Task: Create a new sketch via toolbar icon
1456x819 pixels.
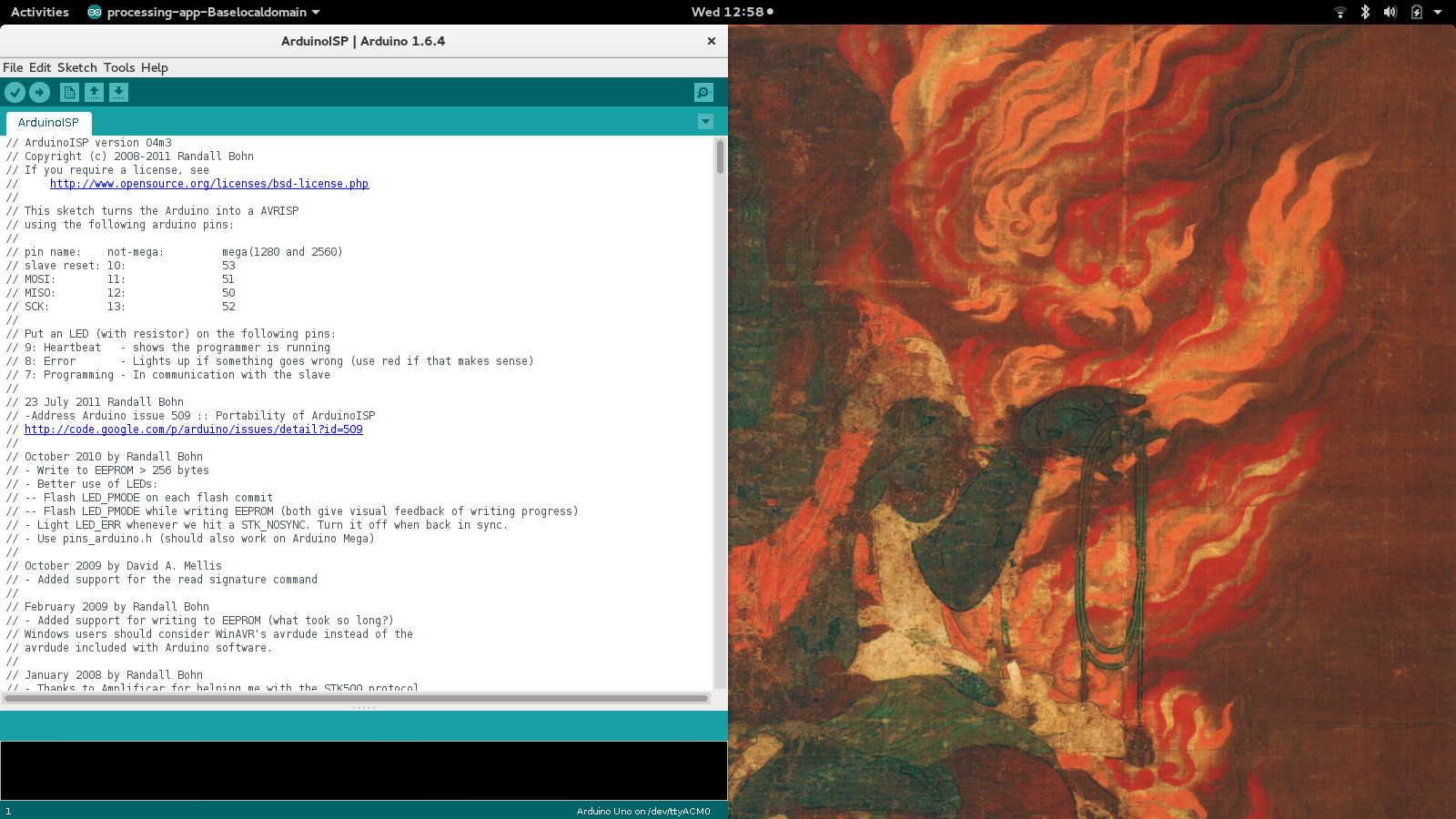Action: point(69,92)
